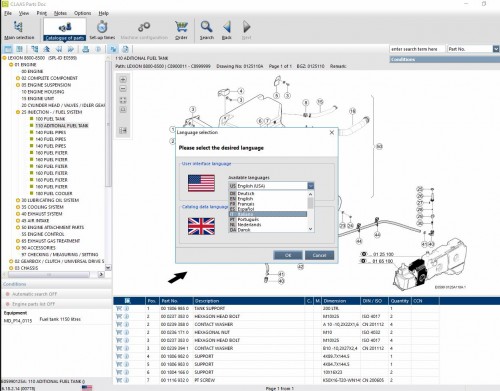Add PT SCREW row to cart

tap(119, 380)
